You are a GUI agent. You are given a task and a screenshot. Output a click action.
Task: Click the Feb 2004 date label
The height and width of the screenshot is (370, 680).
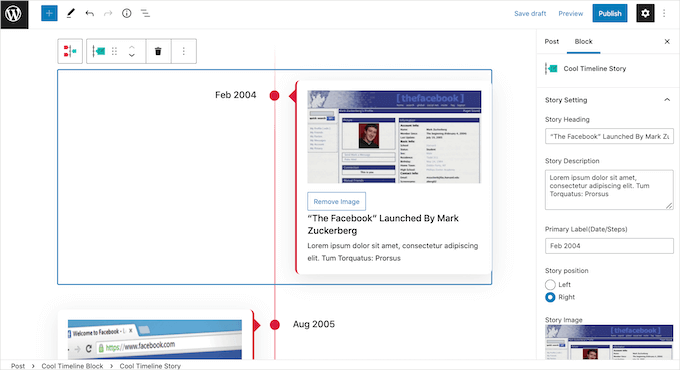point(235,95)
